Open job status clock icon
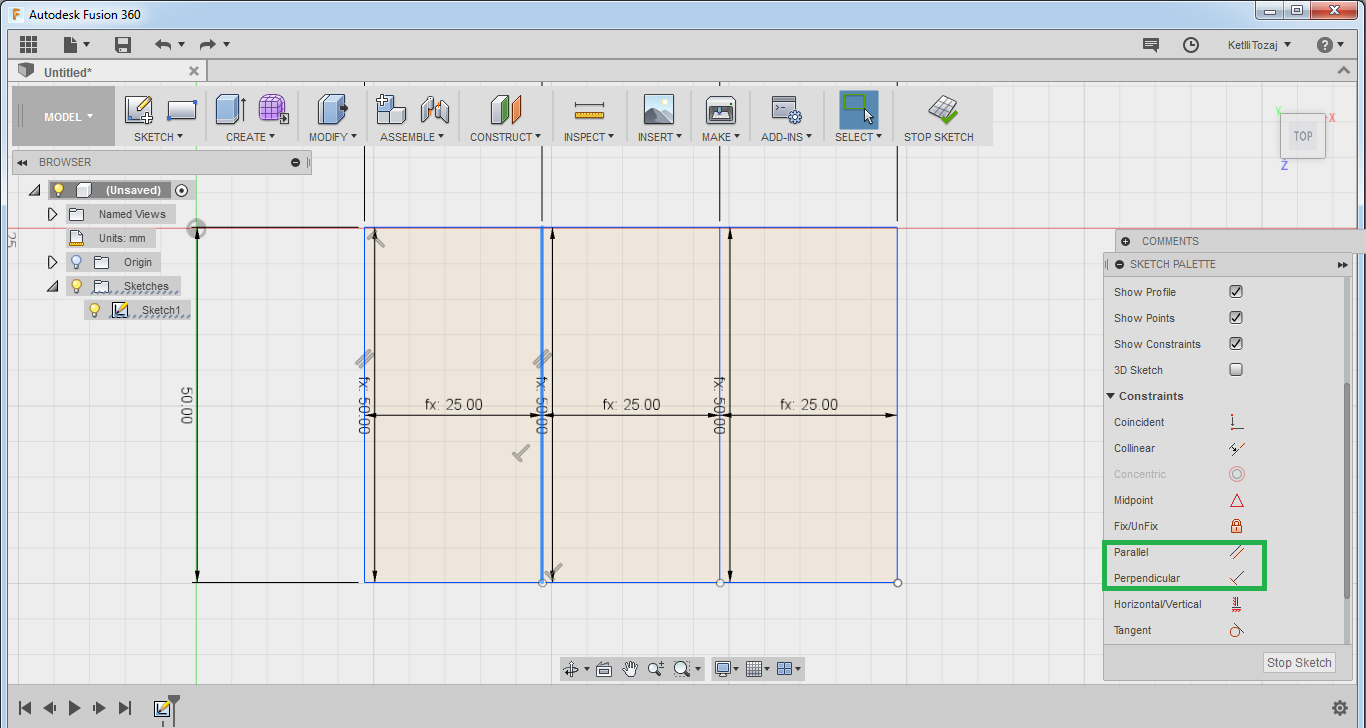 [1191, 44]
